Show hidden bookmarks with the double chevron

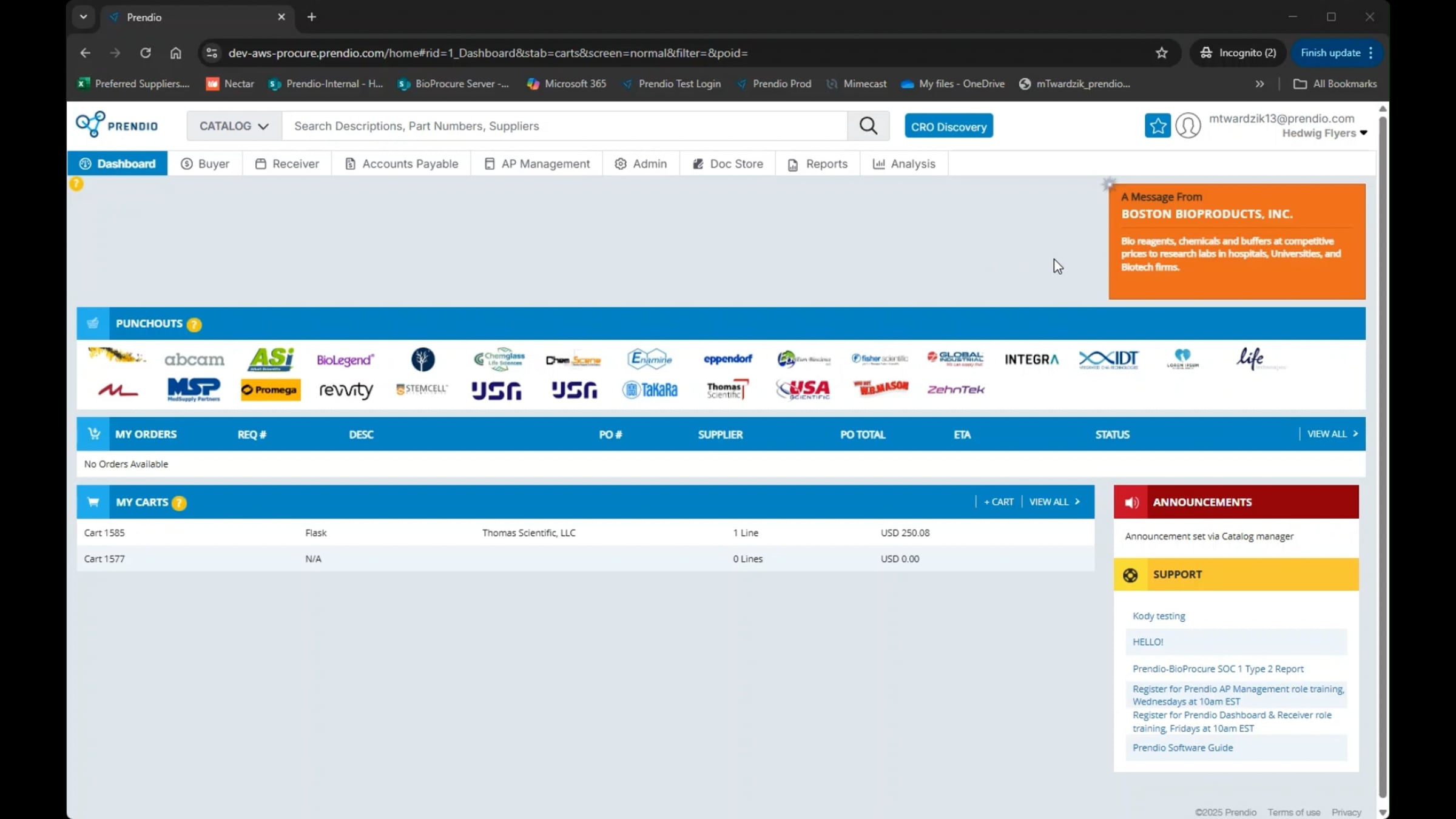[x=1259, y=84]
